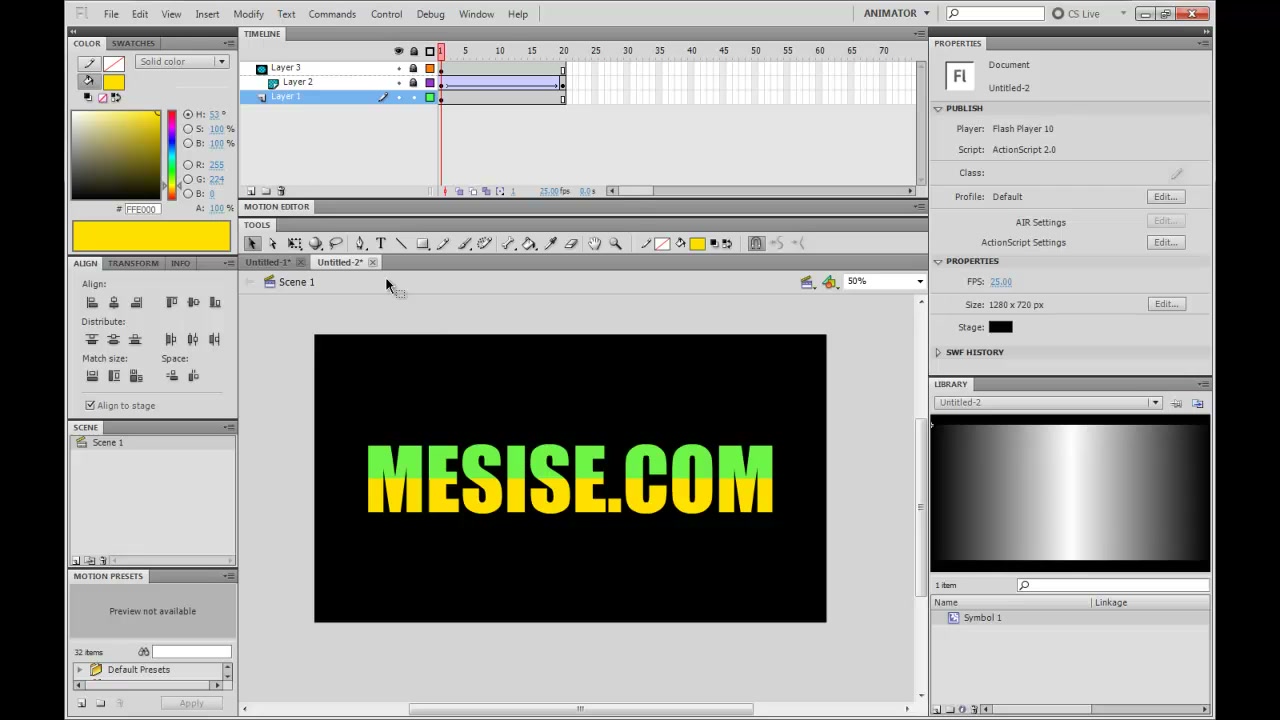Open the stage zoom 50% dropdown
The height and width of the screenshot is (720, 1280).
click(885, 281)
